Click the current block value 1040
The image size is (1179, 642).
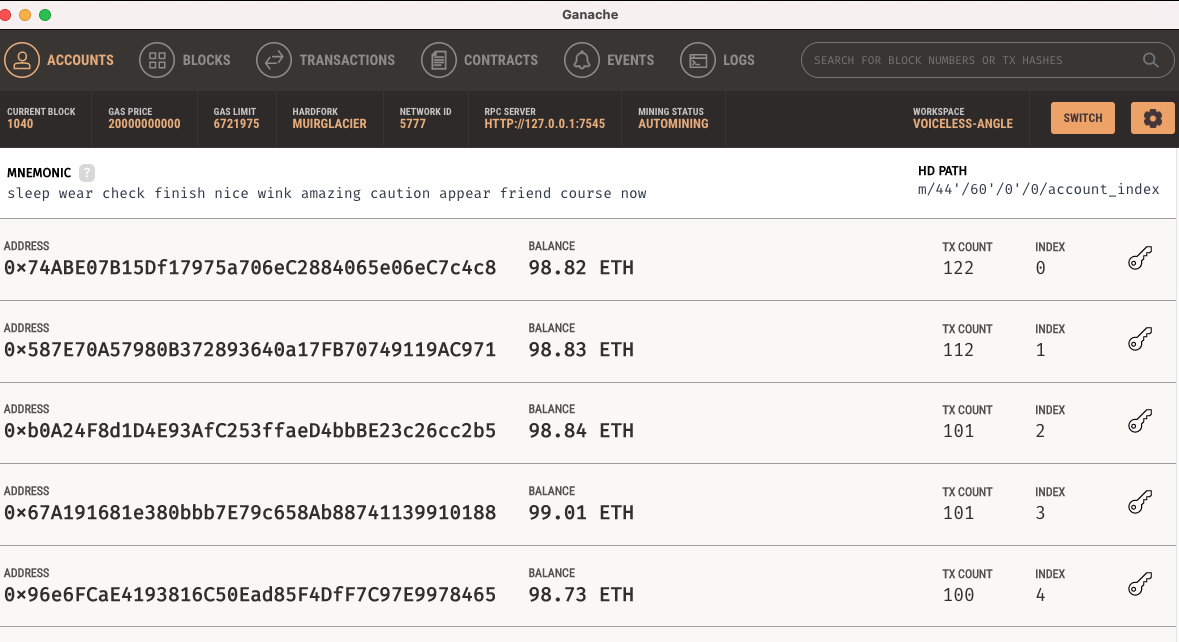point(20,124)
